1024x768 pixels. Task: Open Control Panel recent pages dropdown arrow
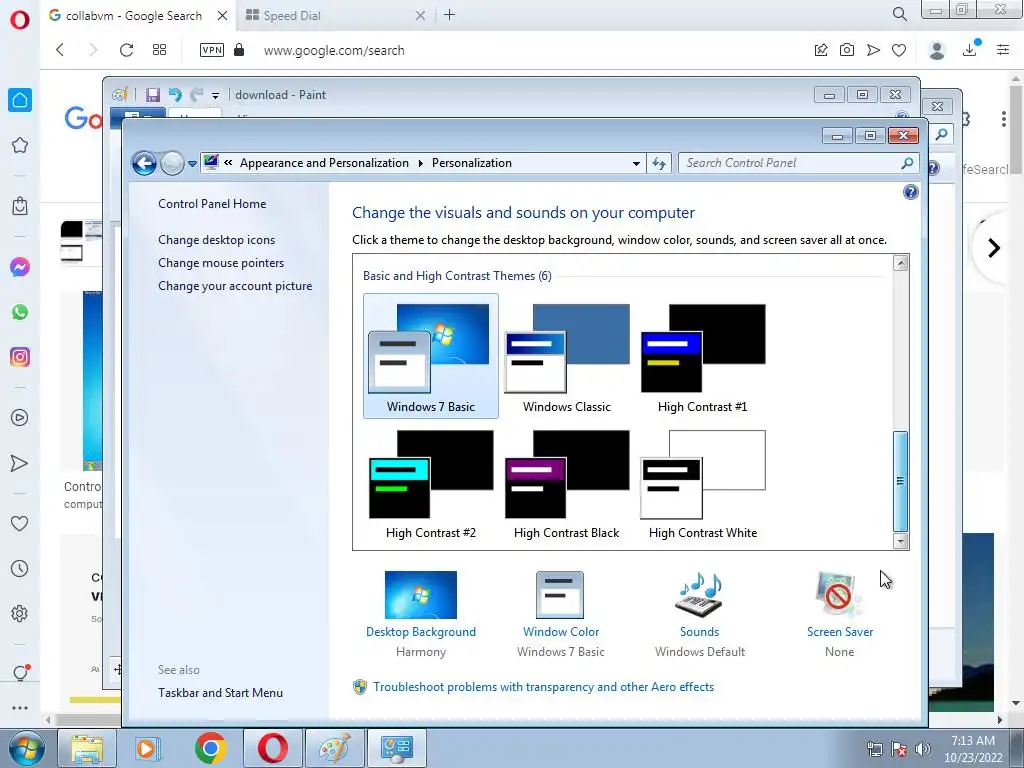point(193,164)
